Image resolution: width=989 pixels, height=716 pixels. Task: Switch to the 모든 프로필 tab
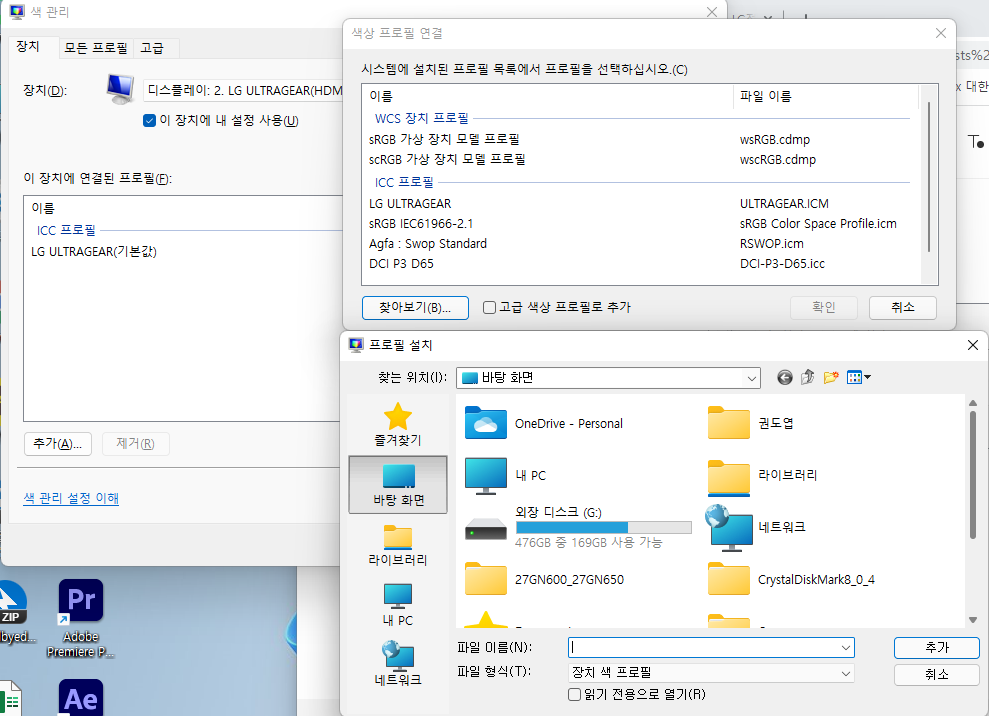(96, 48)
